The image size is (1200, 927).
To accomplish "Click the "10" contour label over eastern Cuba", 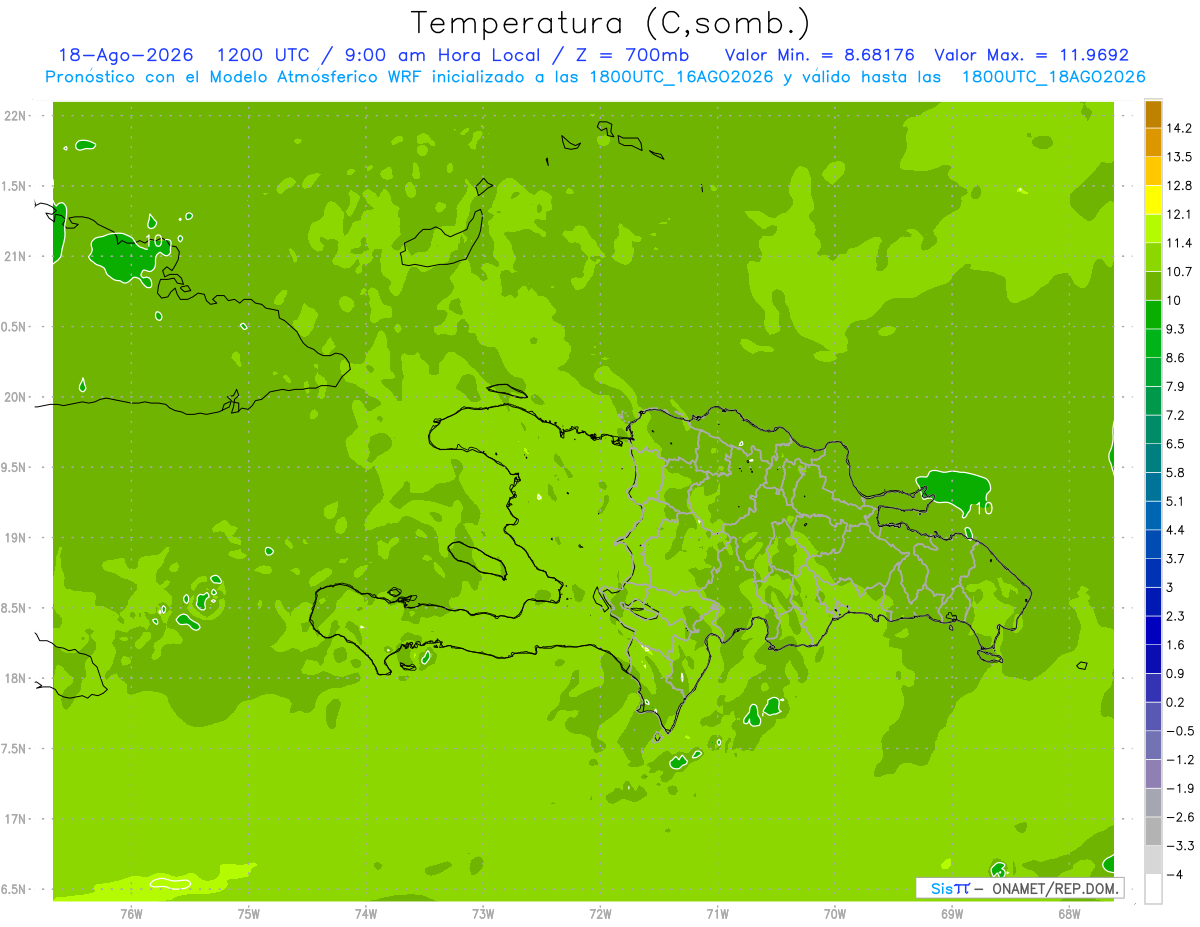I will click(155, 242).
